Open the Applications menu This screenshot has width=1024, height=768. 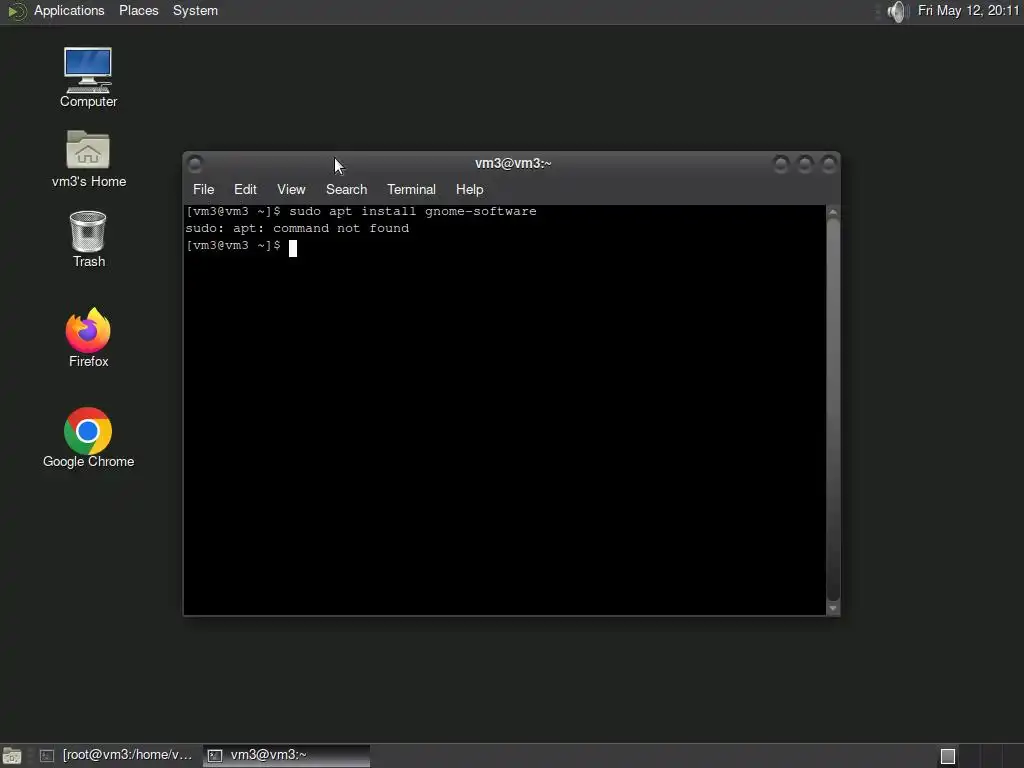click(69, 11)
